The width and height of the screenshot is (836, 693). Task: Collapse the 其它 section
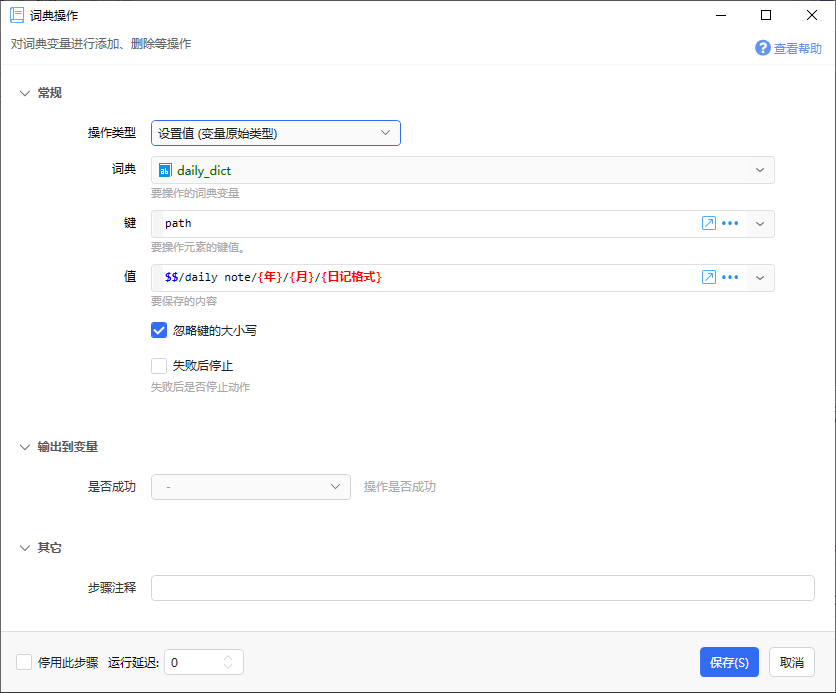pyautogui.click(x=25, y=548)
